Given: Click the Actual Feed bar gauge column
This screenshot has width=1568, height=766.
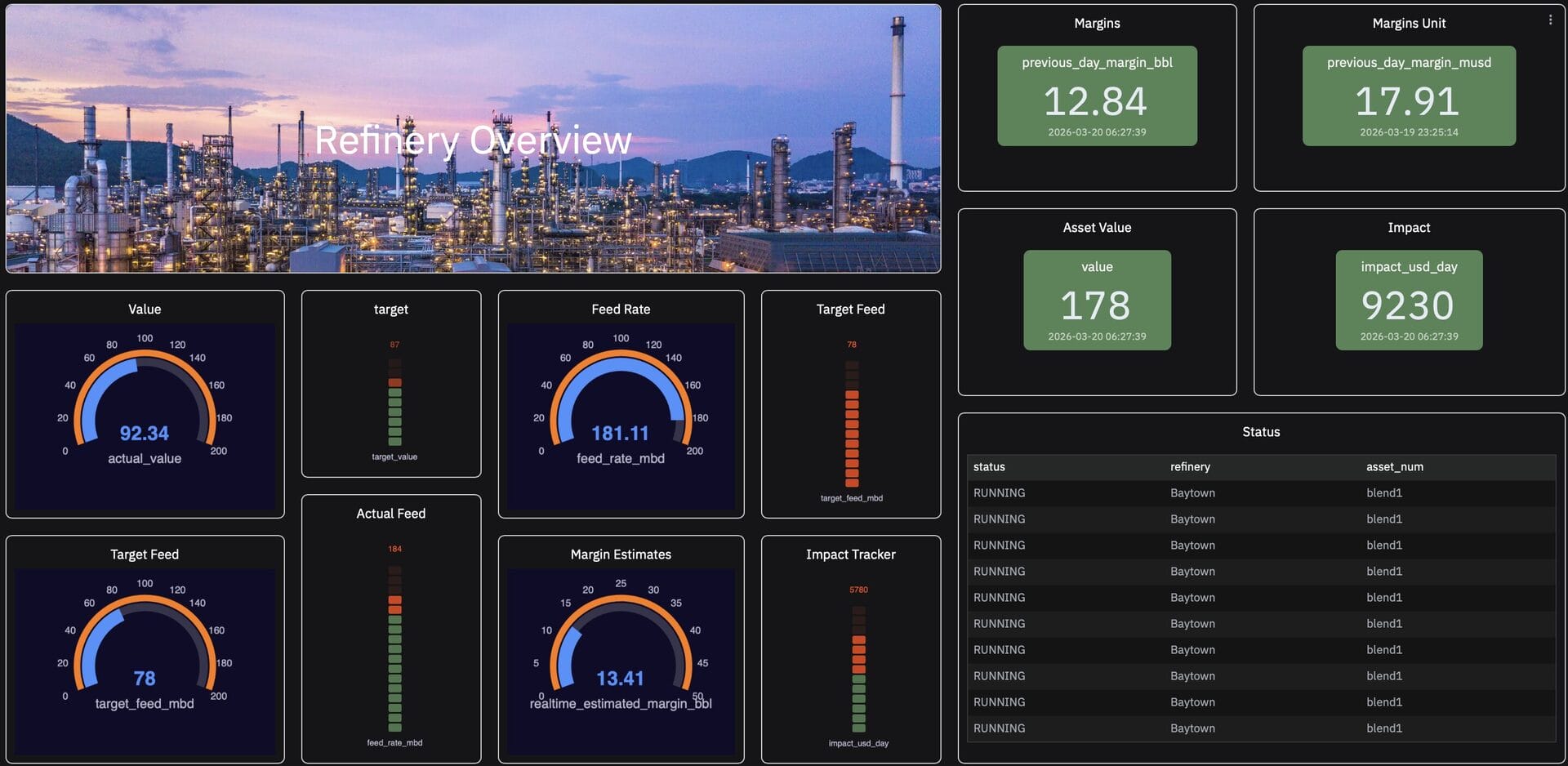Looking at the screenshot, I should 394,649.
